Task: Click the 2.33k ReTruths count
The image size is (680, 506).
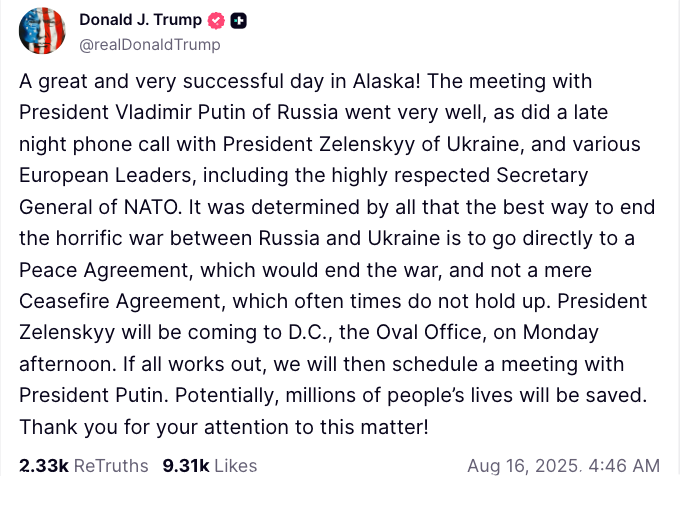Action: 43,466
